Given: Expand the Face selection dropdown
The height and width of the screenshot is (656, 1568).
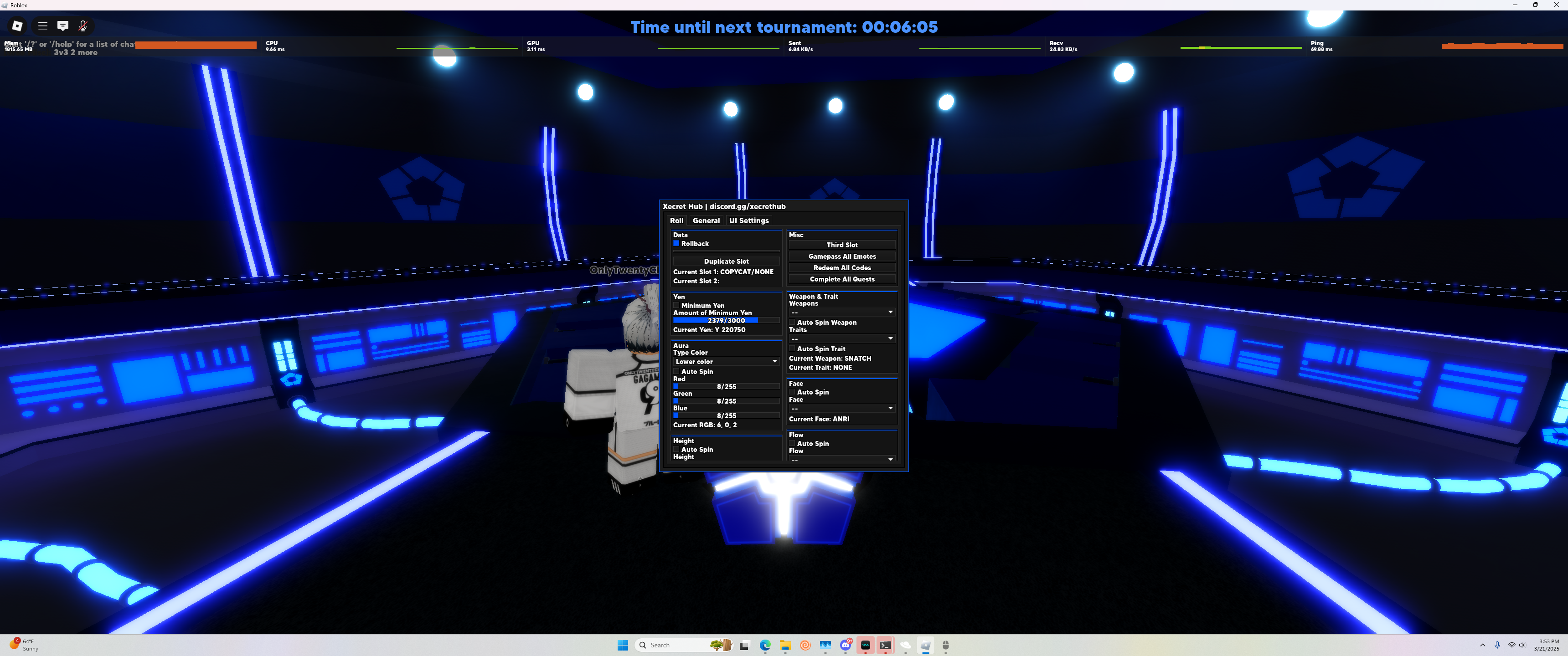Looking at the screenshot, I should [x=842, y=408].
